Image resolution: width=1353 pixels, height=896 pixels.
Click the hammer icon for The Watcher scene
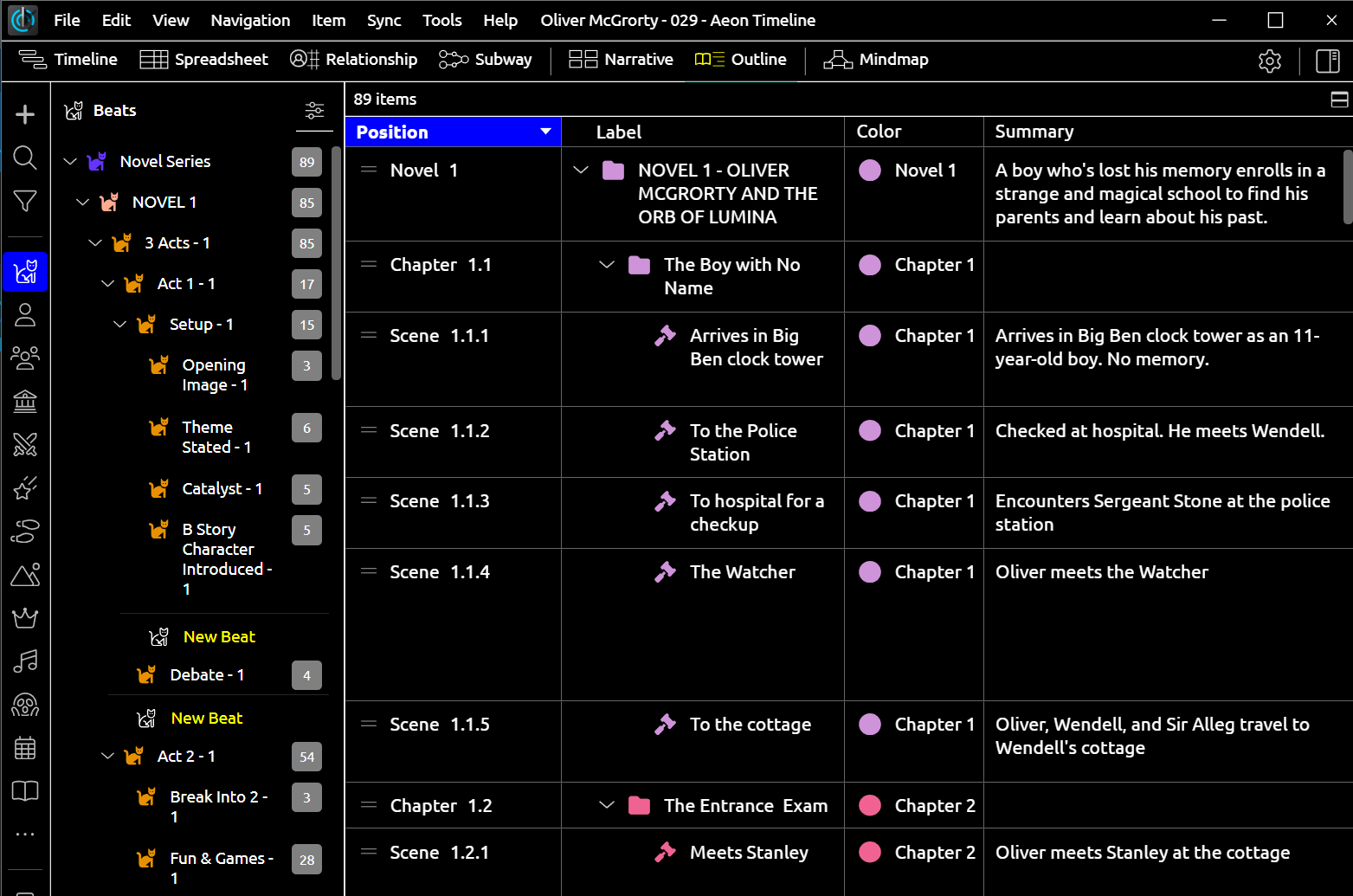665,571
